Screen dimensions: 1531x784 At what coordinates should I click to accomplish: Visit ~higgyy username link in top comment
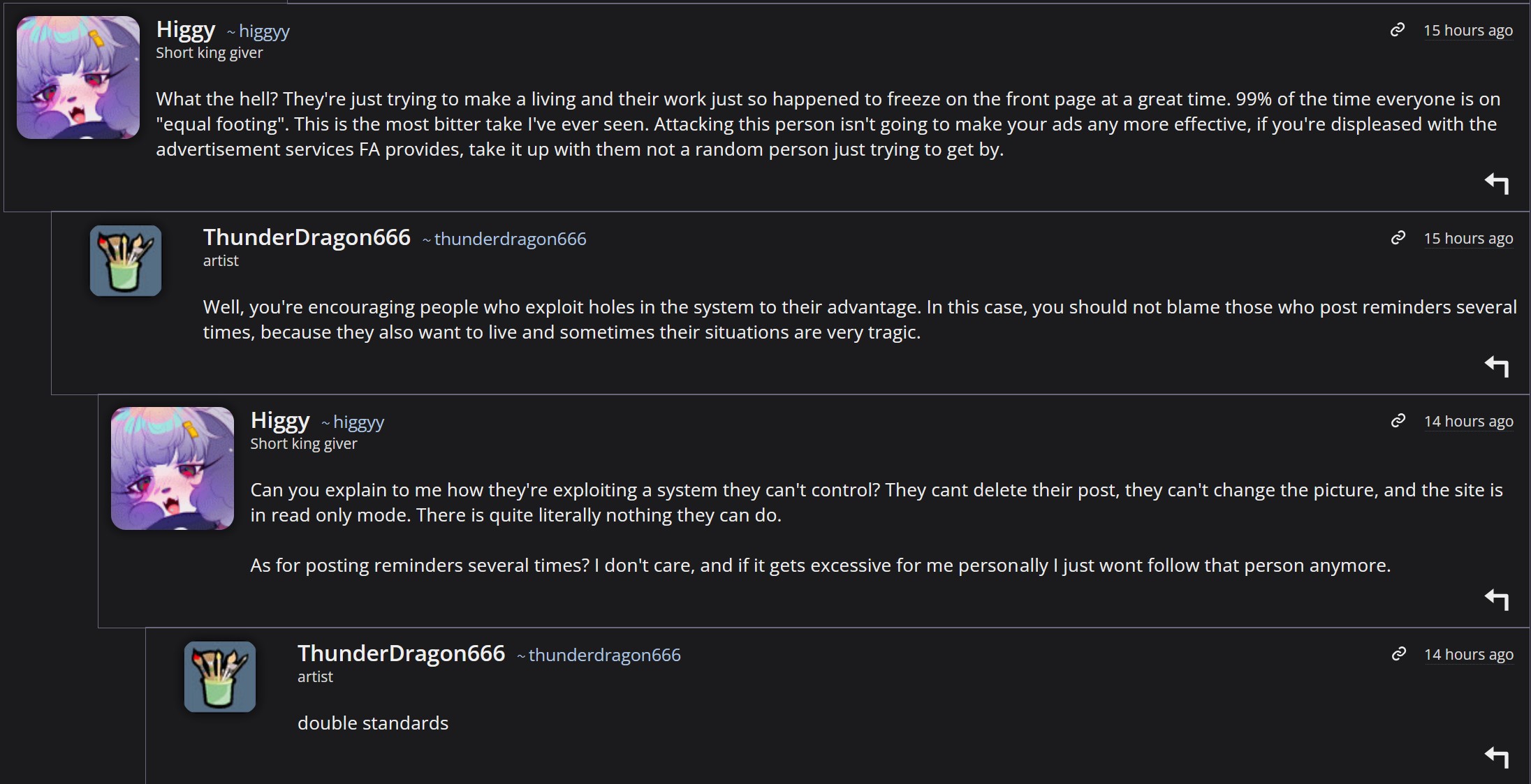point(263,31)
